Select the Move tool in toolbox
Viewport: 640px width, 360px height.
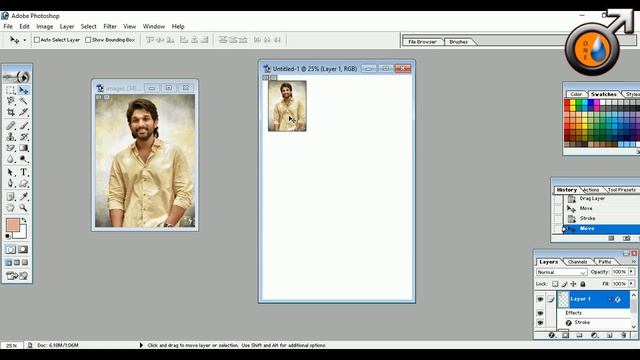point(23,90)
